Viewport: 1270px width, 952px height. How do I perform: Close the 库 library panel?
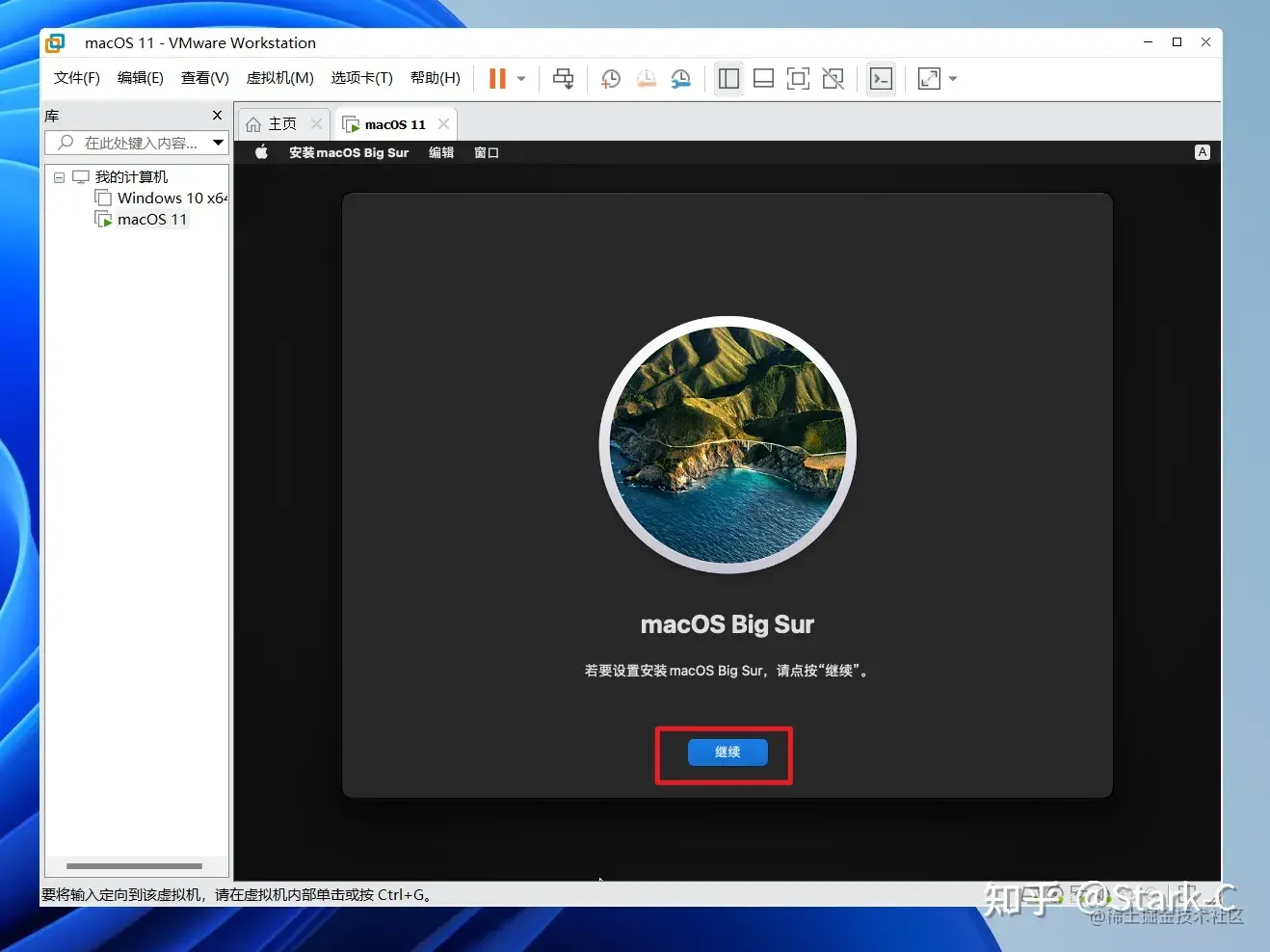[x=218, y=116]
